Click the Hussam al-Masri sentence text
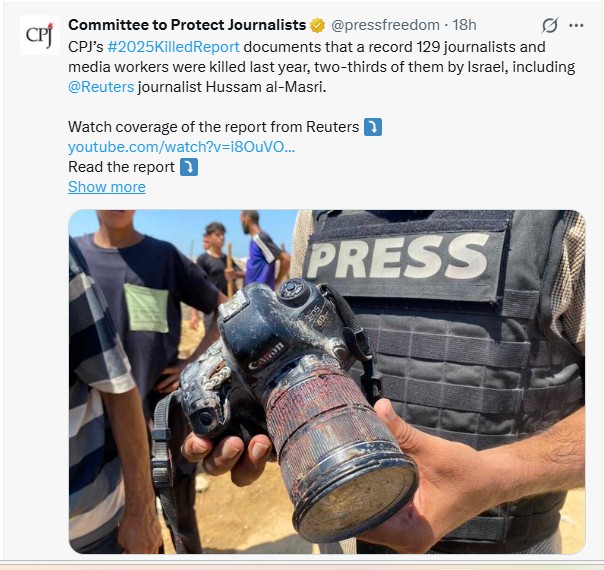Screen dimensions: 604x570 232,87
